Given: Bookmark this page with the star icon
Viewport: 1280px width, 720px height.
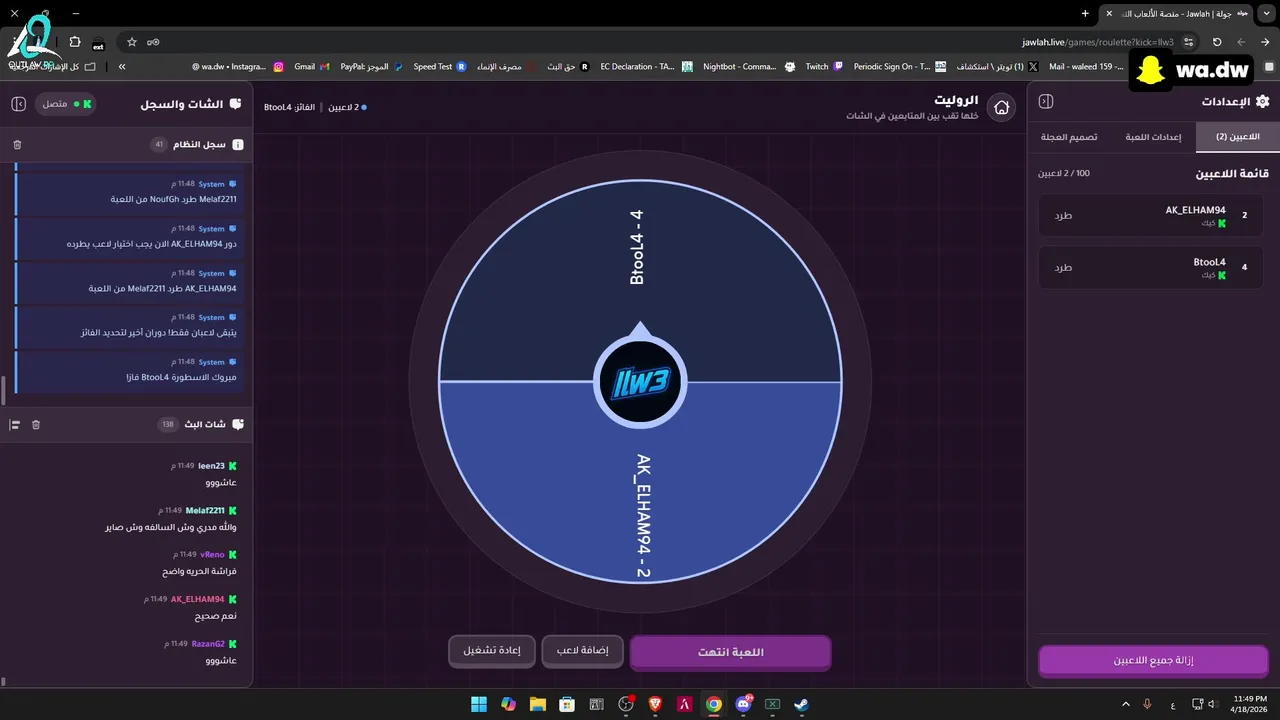Looking at the screenshot, I should [132, 42].
